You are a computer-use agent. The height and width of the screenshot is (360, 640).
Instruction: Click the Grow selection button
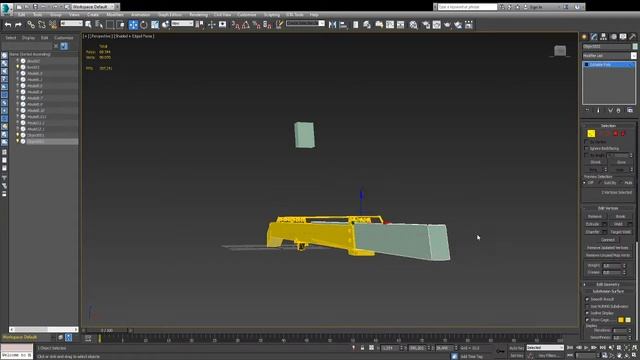click(x=621, y=162)
